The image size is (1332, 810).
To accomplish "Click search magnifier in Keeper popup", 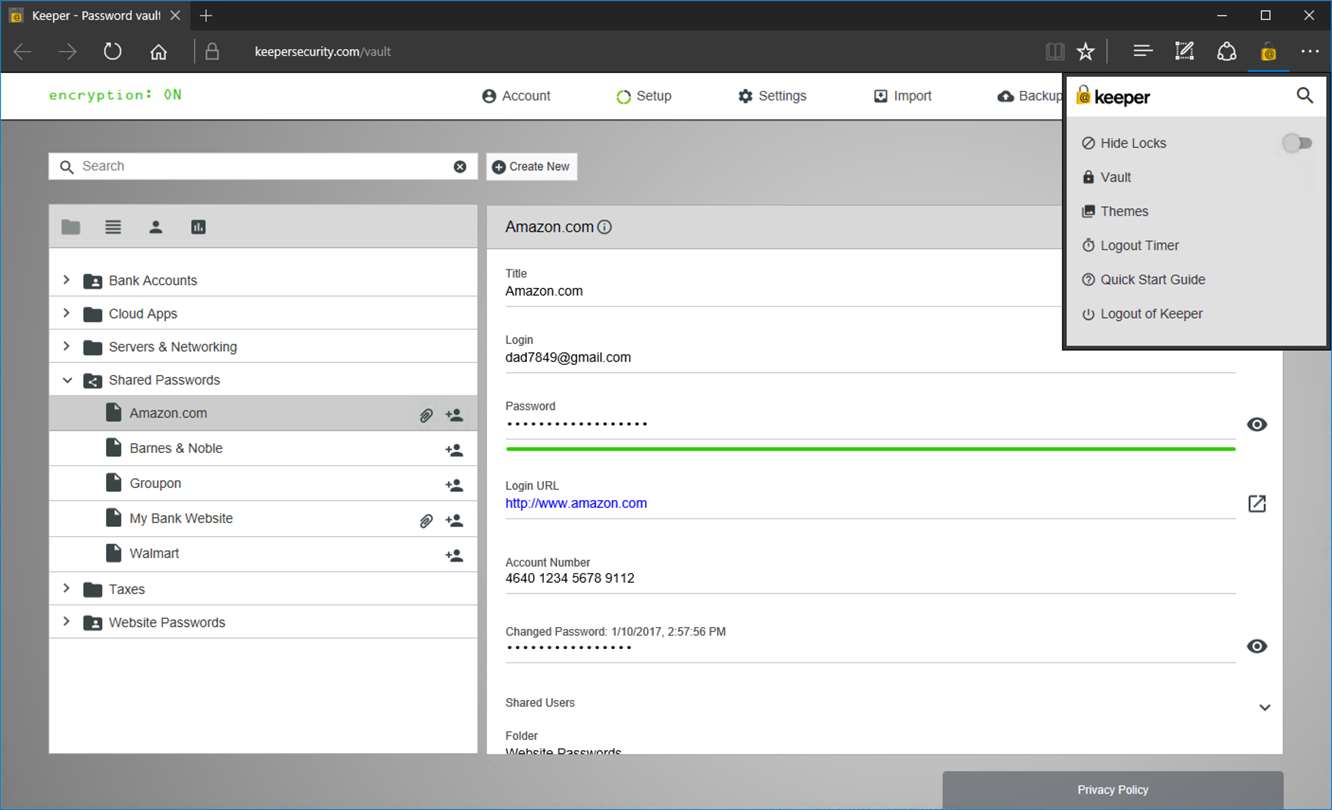I will (1304, 96).
